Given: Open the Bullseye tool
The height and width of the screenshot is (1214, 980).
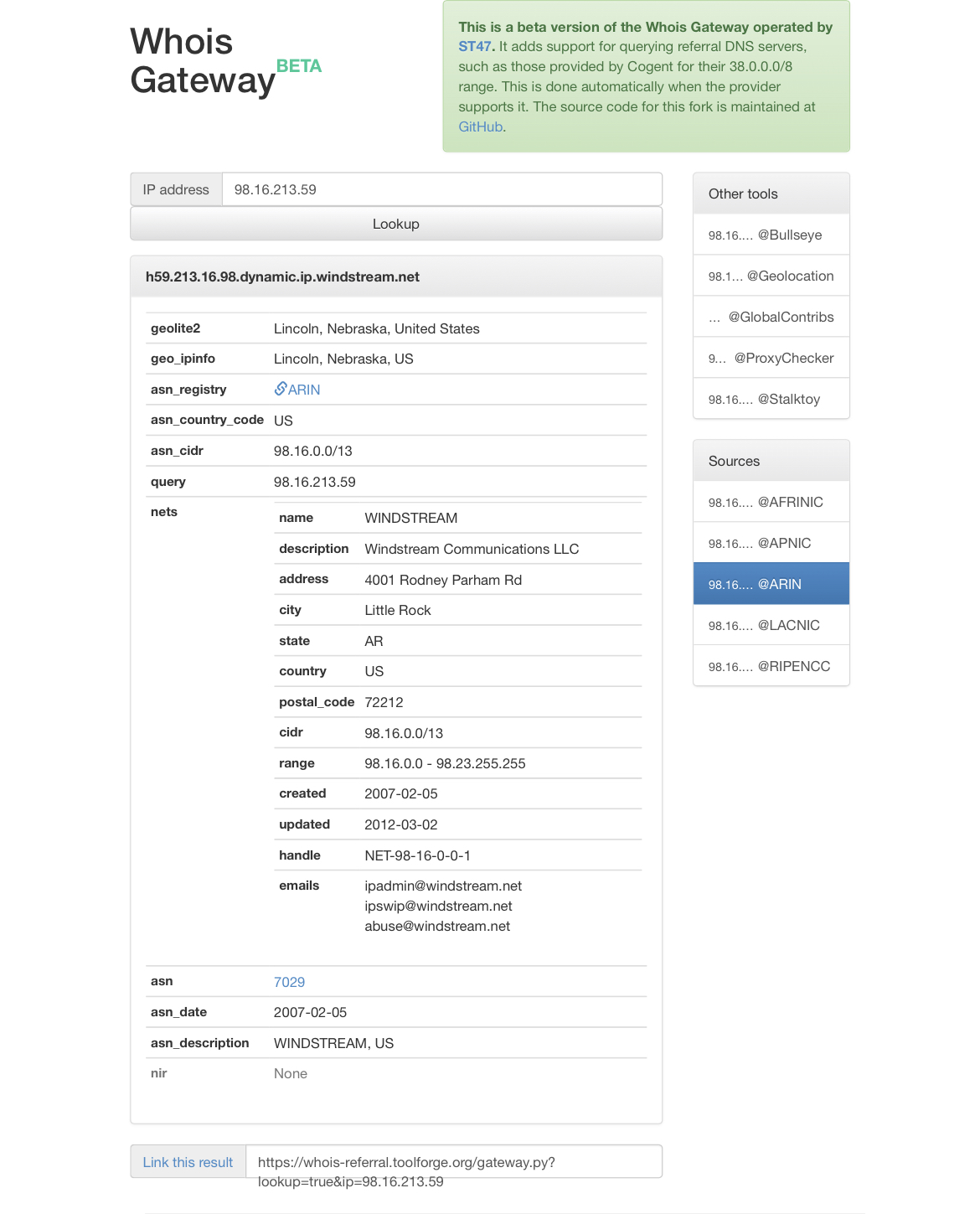Looking at the screenshot, I should click(x=771, y=235).
